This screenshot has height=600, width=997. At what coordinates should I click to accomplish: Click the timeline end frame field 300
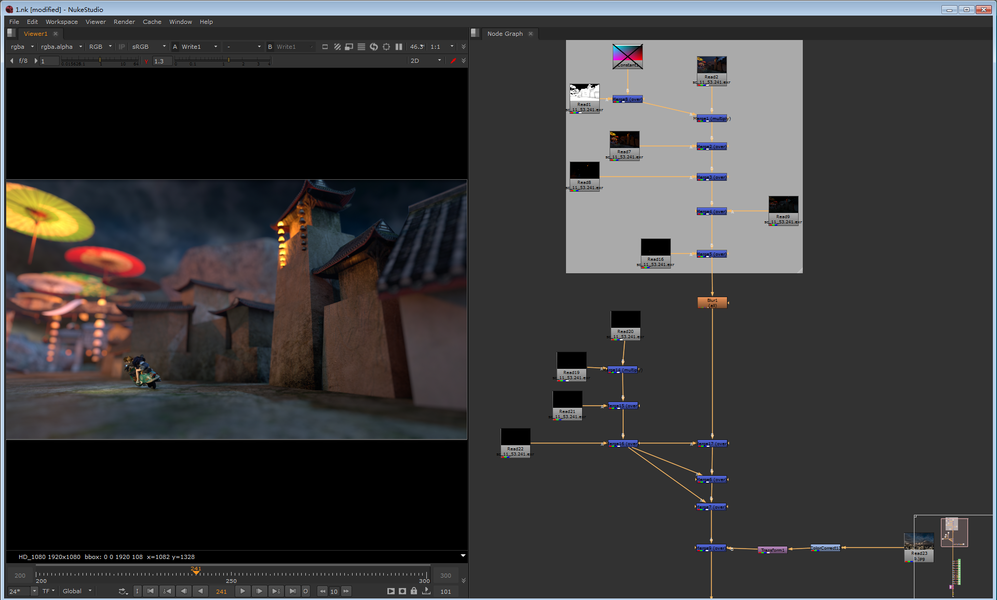[x=445, y=575]
